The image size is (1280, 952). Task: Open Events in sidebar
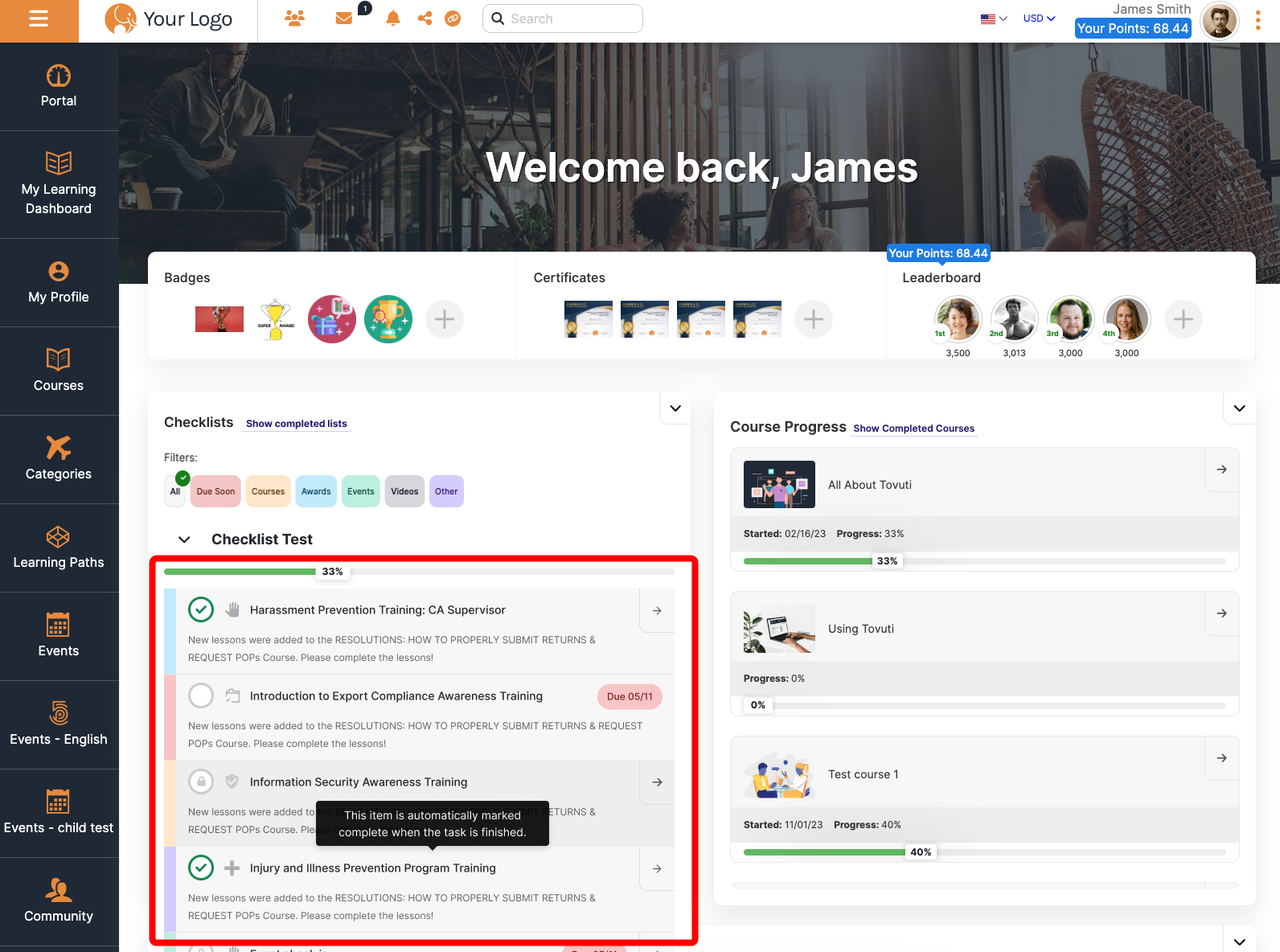tap(59, 636)
